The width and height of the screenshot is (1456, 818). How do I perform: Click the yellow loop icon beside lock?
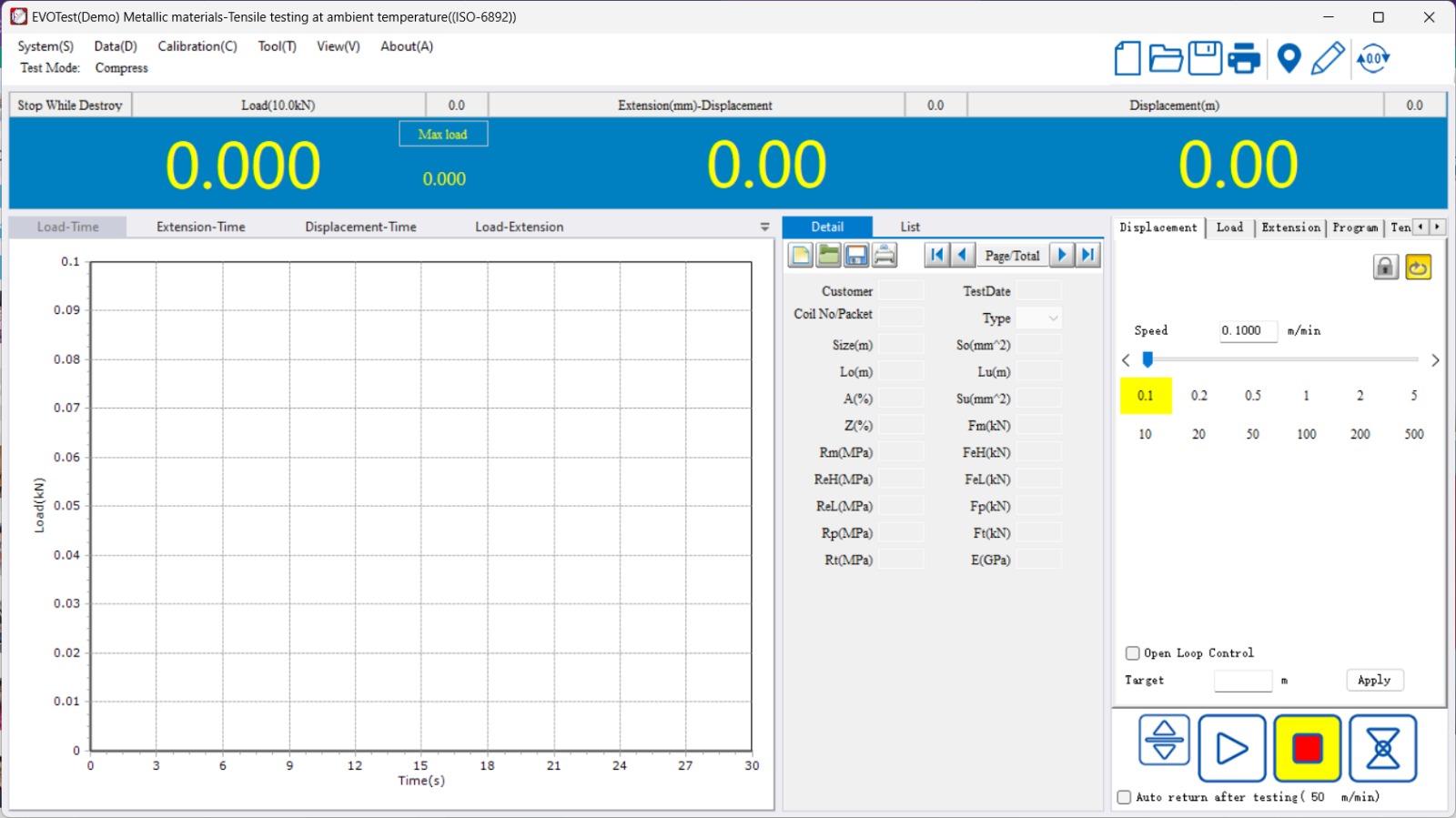click(1418, 268)
